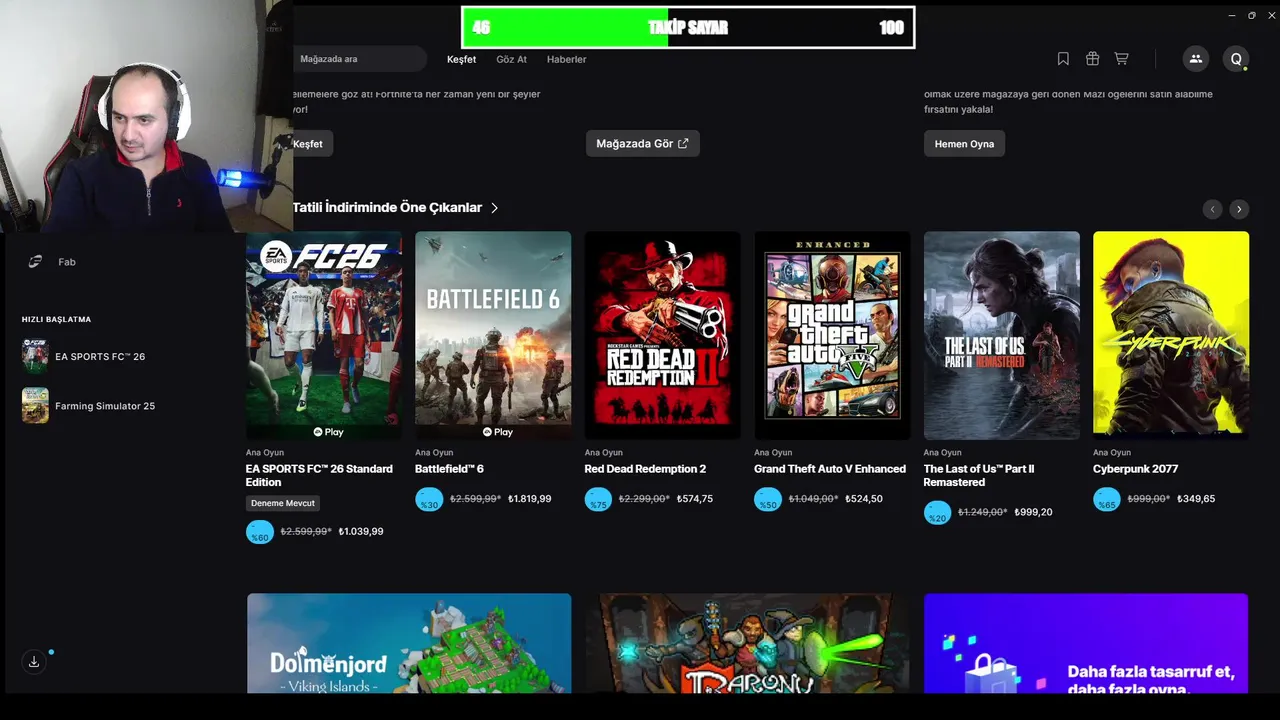
Task: Open the EA SPORTS FC 26 Standard Edition title
Action: pos(319,475)
